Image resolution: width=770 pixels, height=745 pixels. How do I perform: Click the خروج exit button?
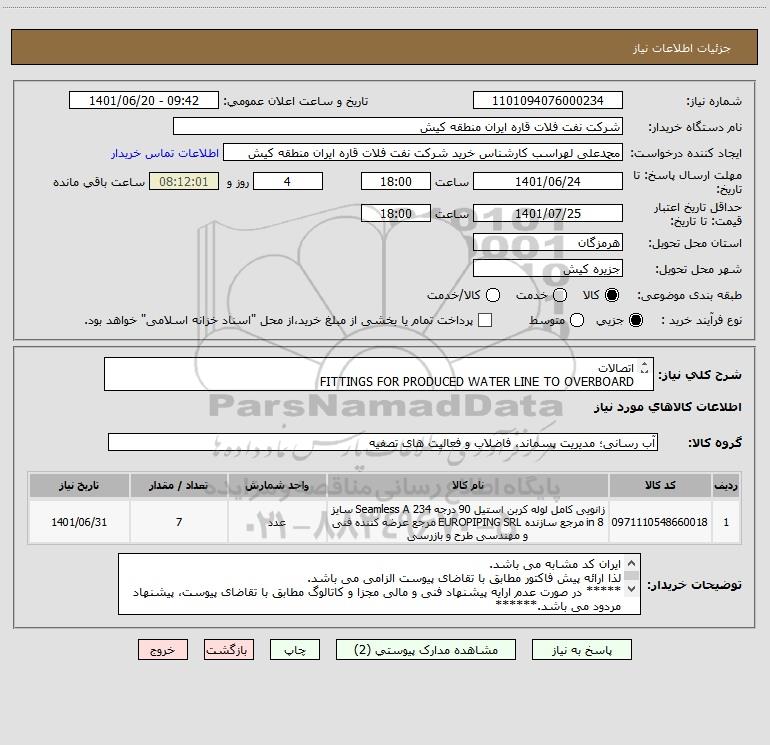click(x=163, y=650)
